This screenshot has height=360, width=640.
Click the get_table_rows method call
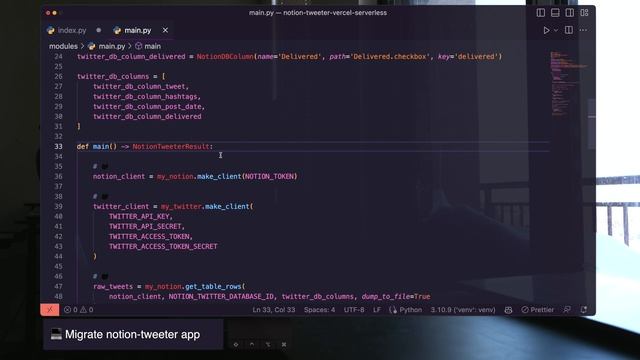[213, 287]
